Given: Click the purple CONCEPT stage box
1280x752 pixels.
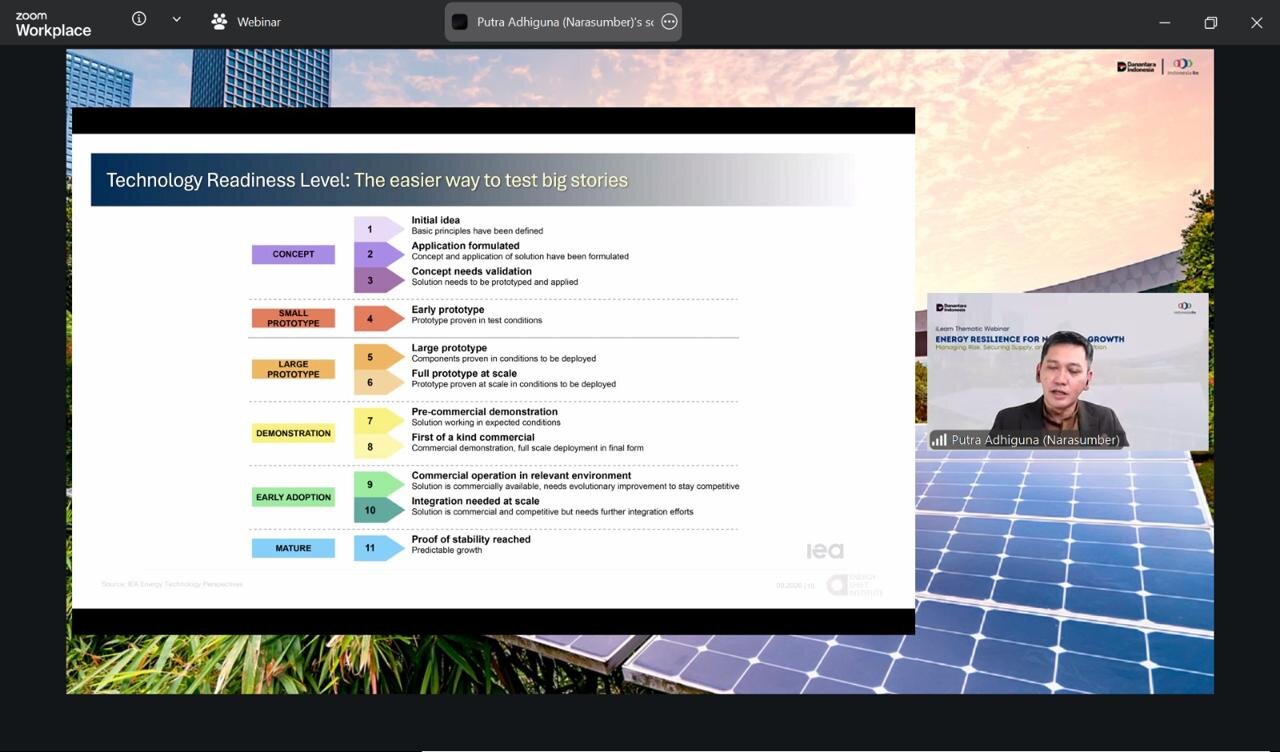Looking at the screenshot, I should (293, 254).
